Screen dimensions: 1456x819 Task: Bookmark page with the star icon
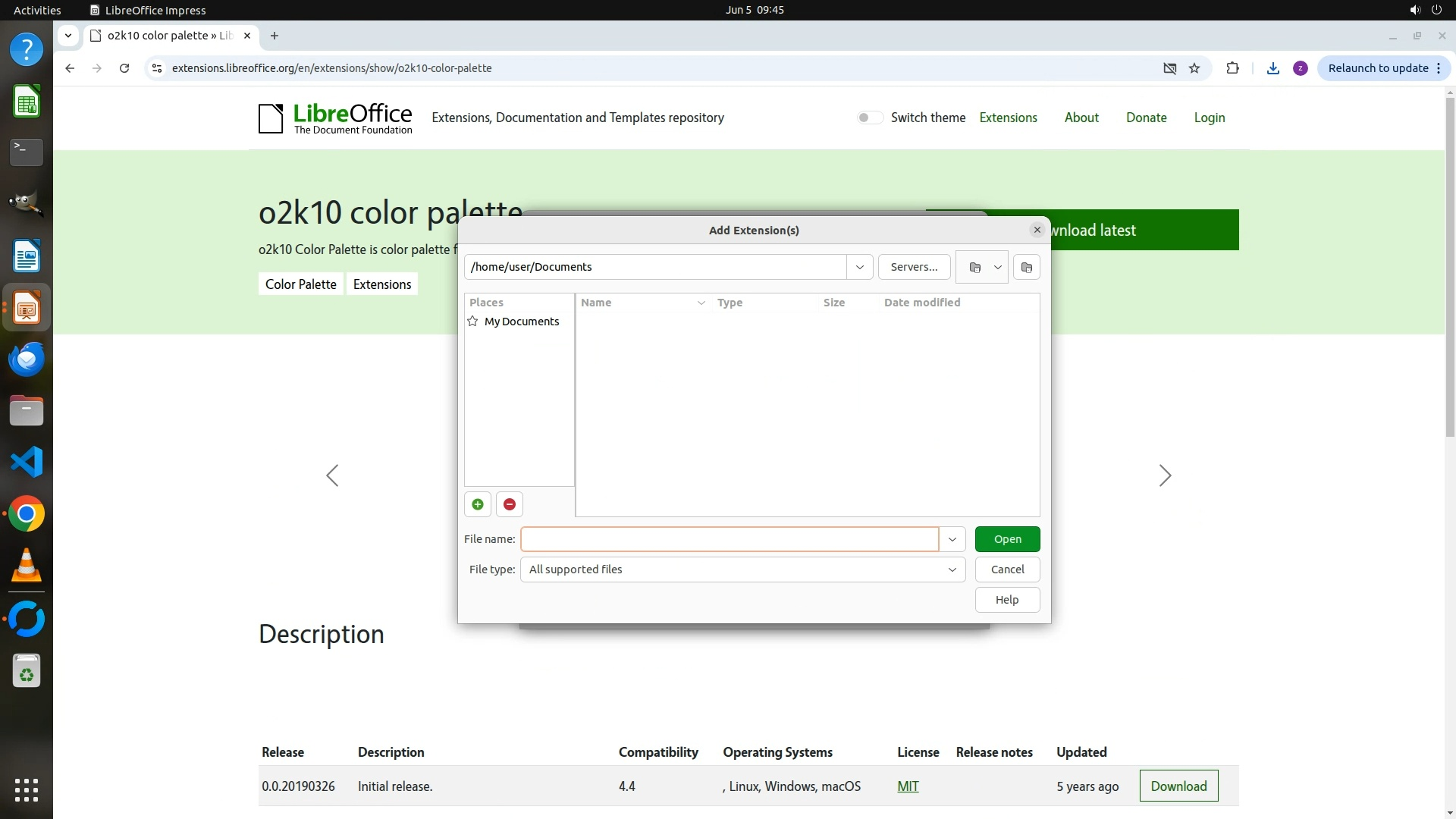coord(1194,68)
